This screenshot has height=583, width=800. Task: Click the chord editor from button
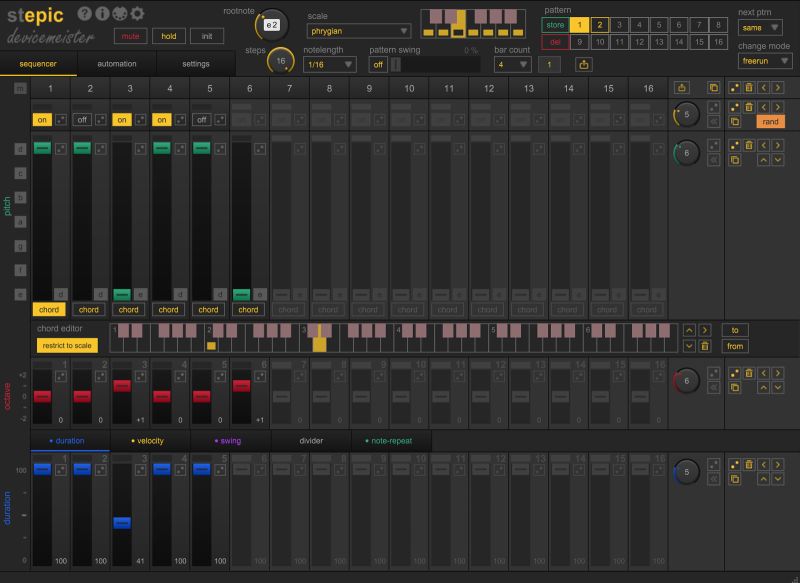click(735, 346)
